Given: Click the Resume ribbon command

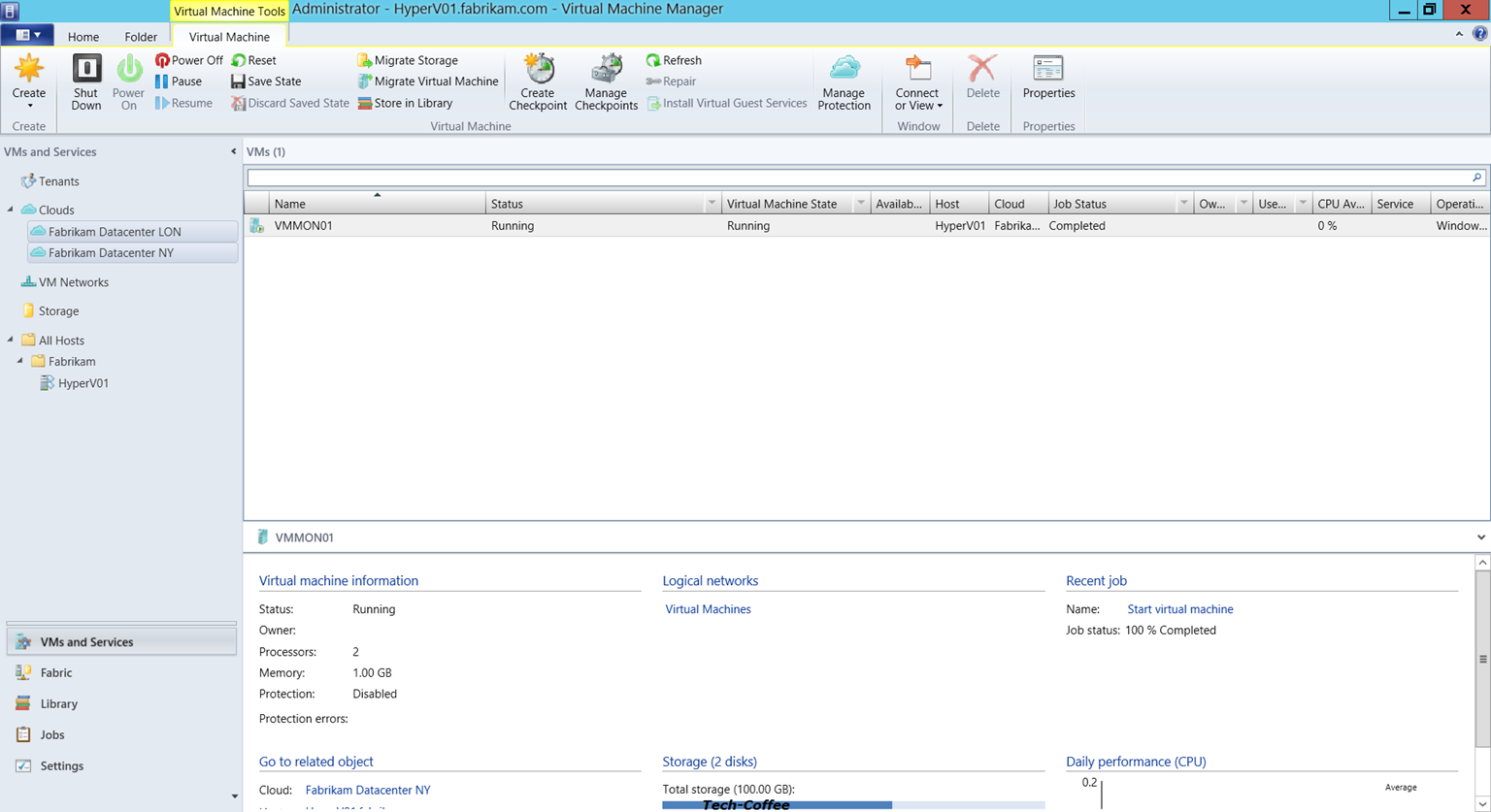Looking at the screenshot, I should tap(183, 103).
